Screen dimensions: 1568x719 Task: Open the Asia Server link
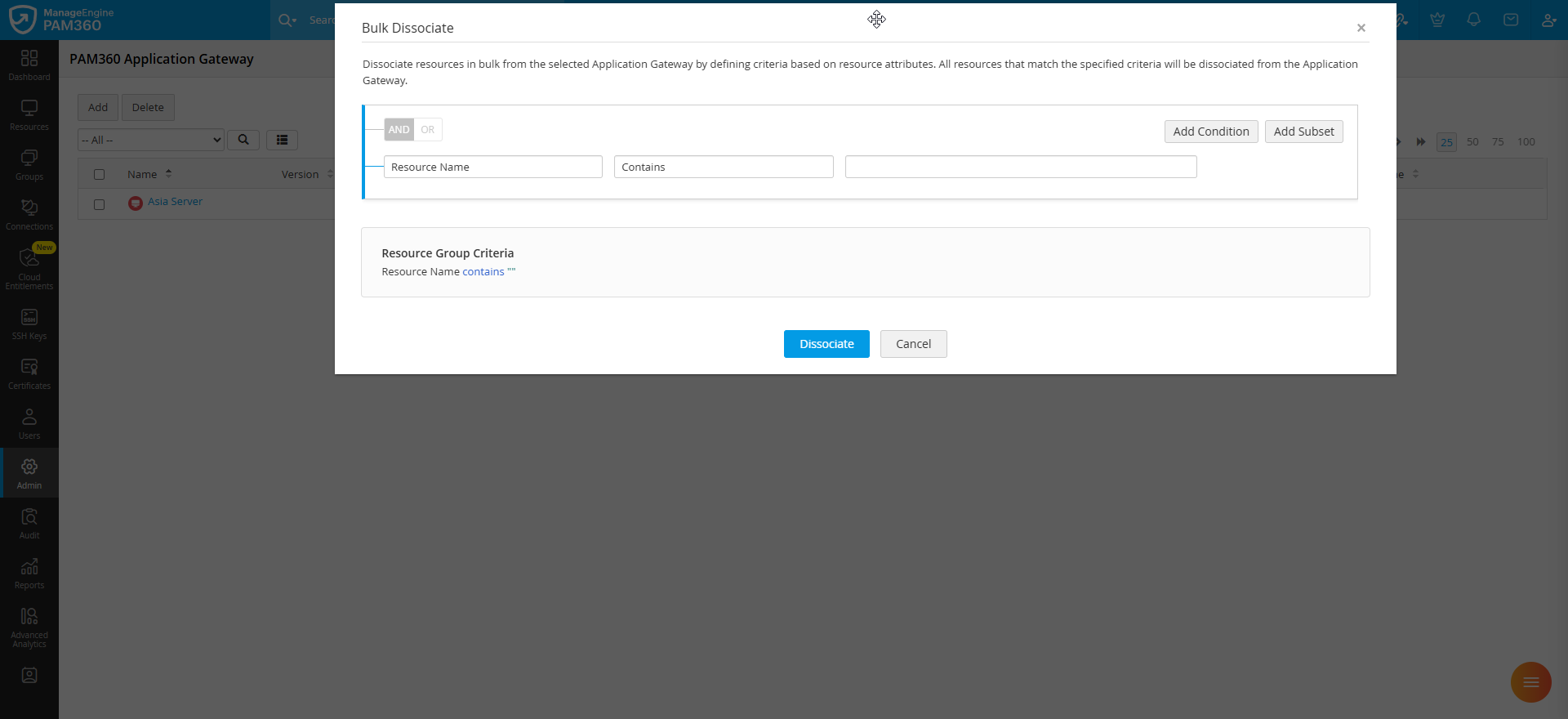pos(175,202)
